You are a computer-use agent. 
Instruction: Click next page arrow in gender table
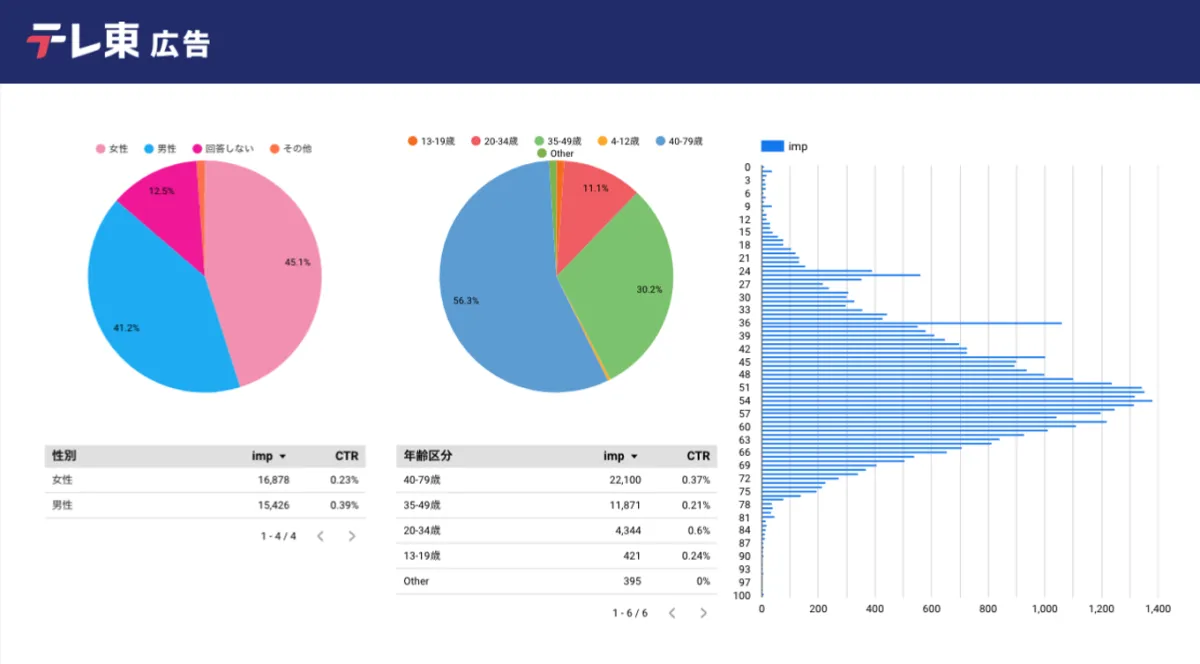tap(352, 536)
